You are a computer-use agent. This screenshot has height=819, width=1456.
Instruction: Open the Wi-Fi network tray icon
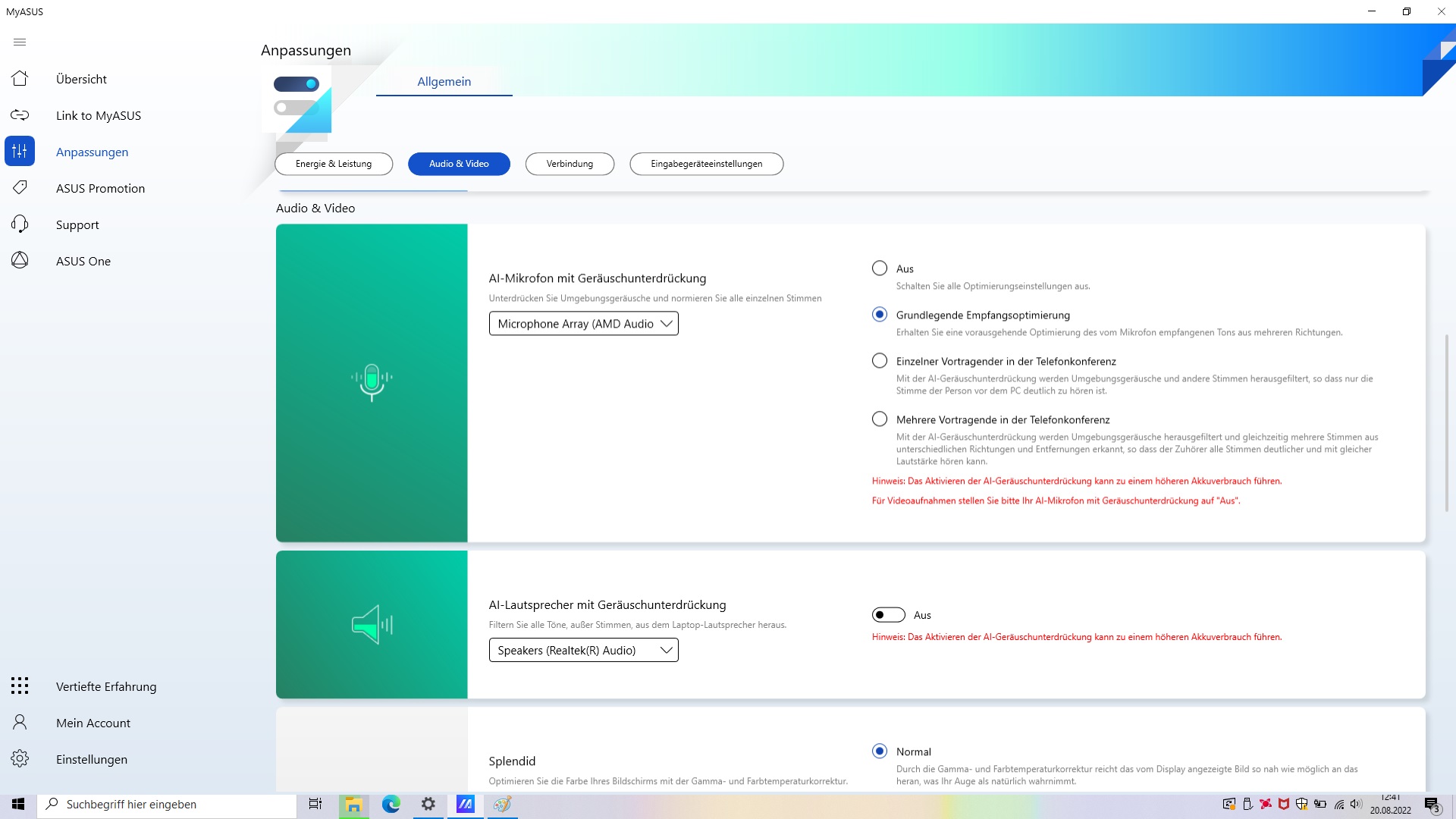(1339, 805)
